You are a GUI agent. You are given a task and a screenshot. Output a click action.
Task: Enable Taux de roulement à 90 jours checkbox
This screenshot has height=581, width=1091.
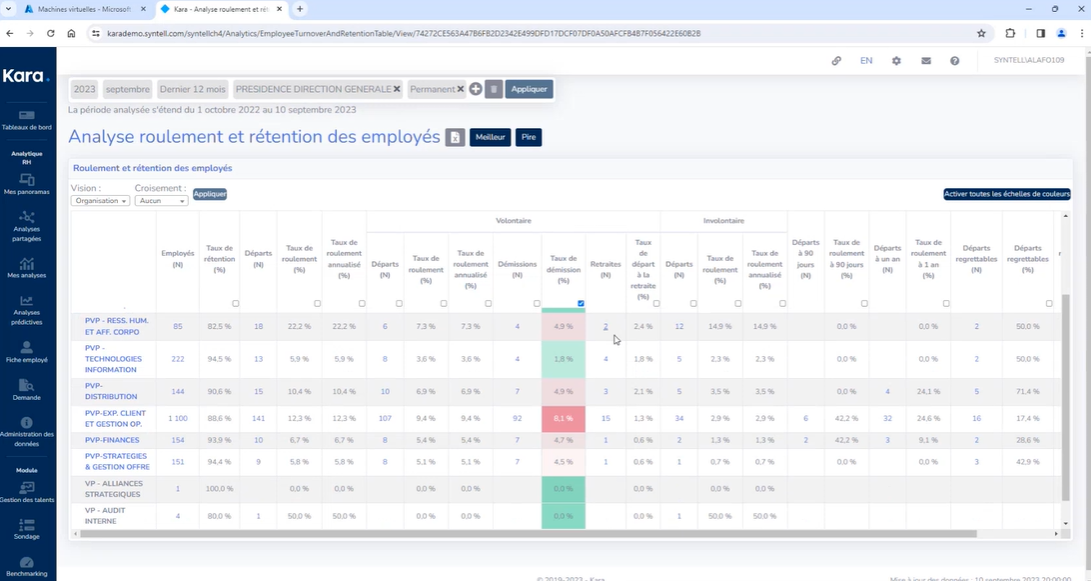tap(864, 303)
